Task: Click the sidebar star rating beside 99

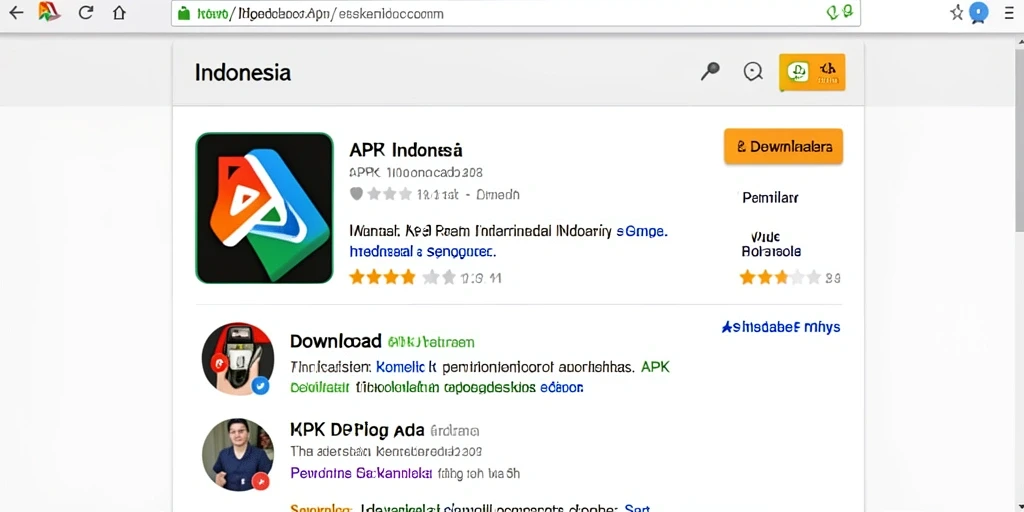Action: 780,278
